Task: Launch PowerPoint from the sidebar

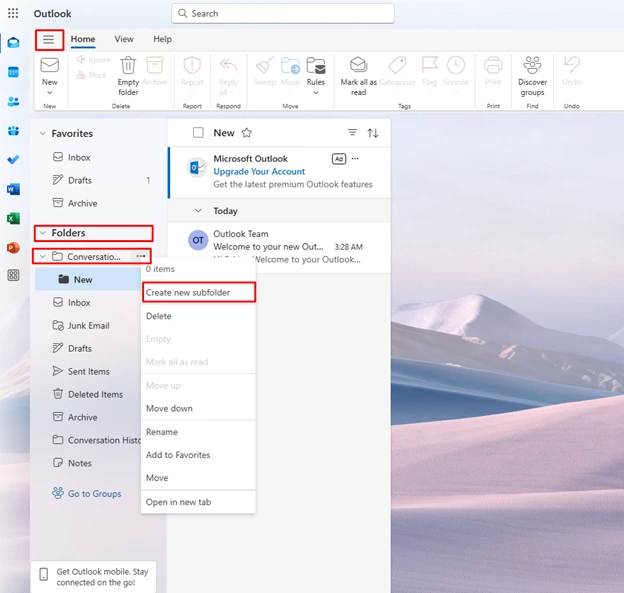Action: point(13,248)
